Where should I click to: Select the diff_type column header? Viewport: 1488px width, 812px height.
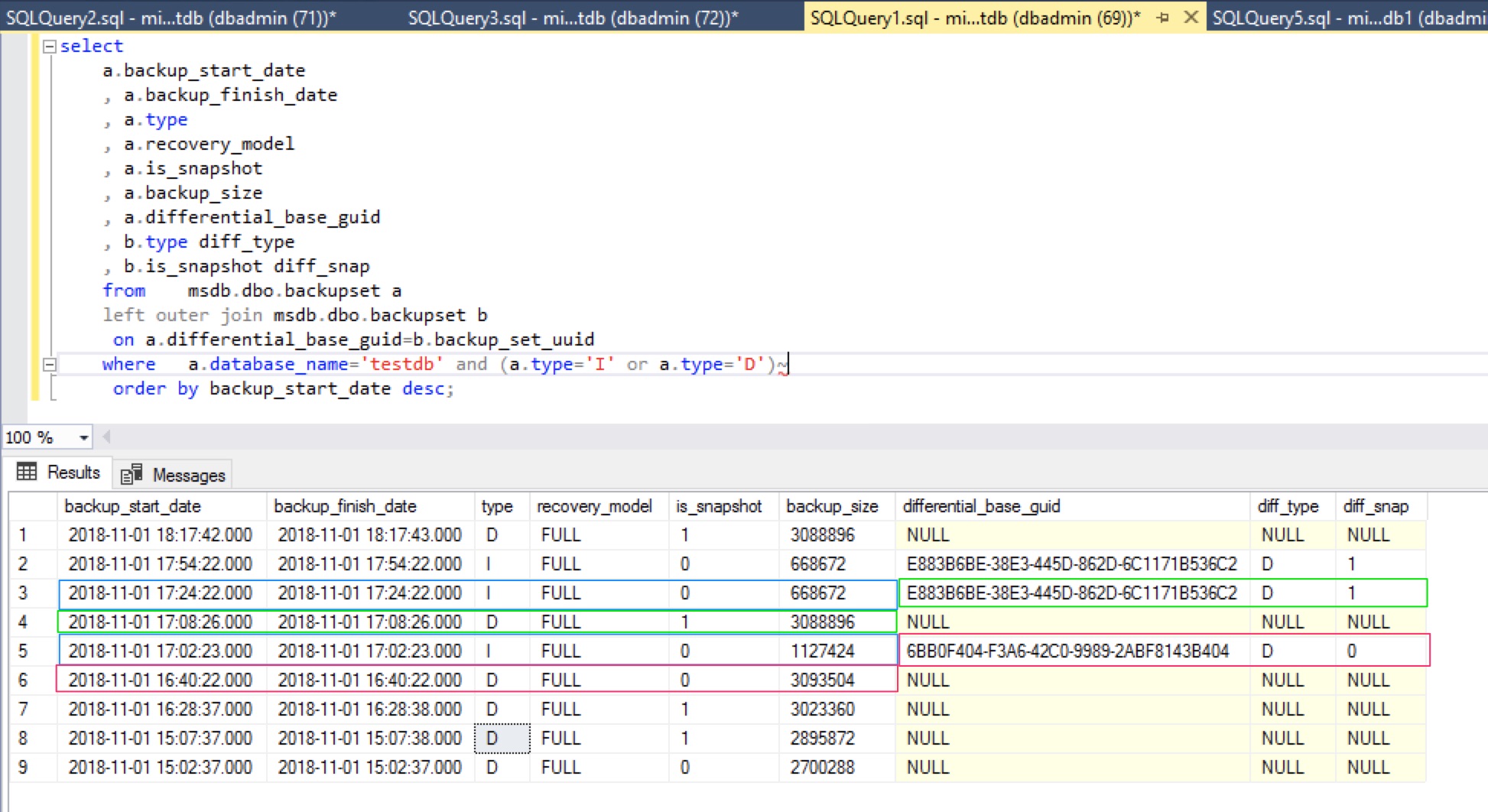(1288, 505)
